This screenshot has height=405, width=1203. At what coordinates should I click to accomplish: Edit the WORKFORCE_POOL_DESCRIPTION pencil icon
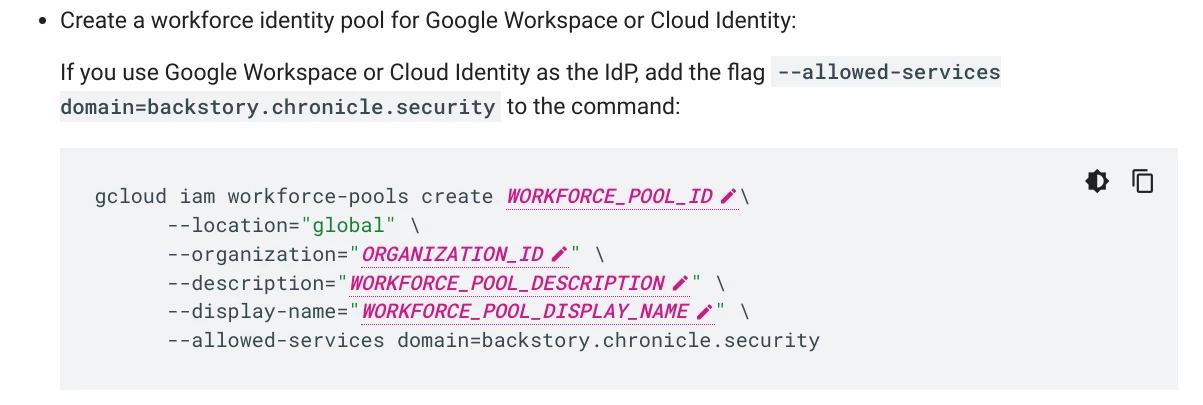coord(681,283)
